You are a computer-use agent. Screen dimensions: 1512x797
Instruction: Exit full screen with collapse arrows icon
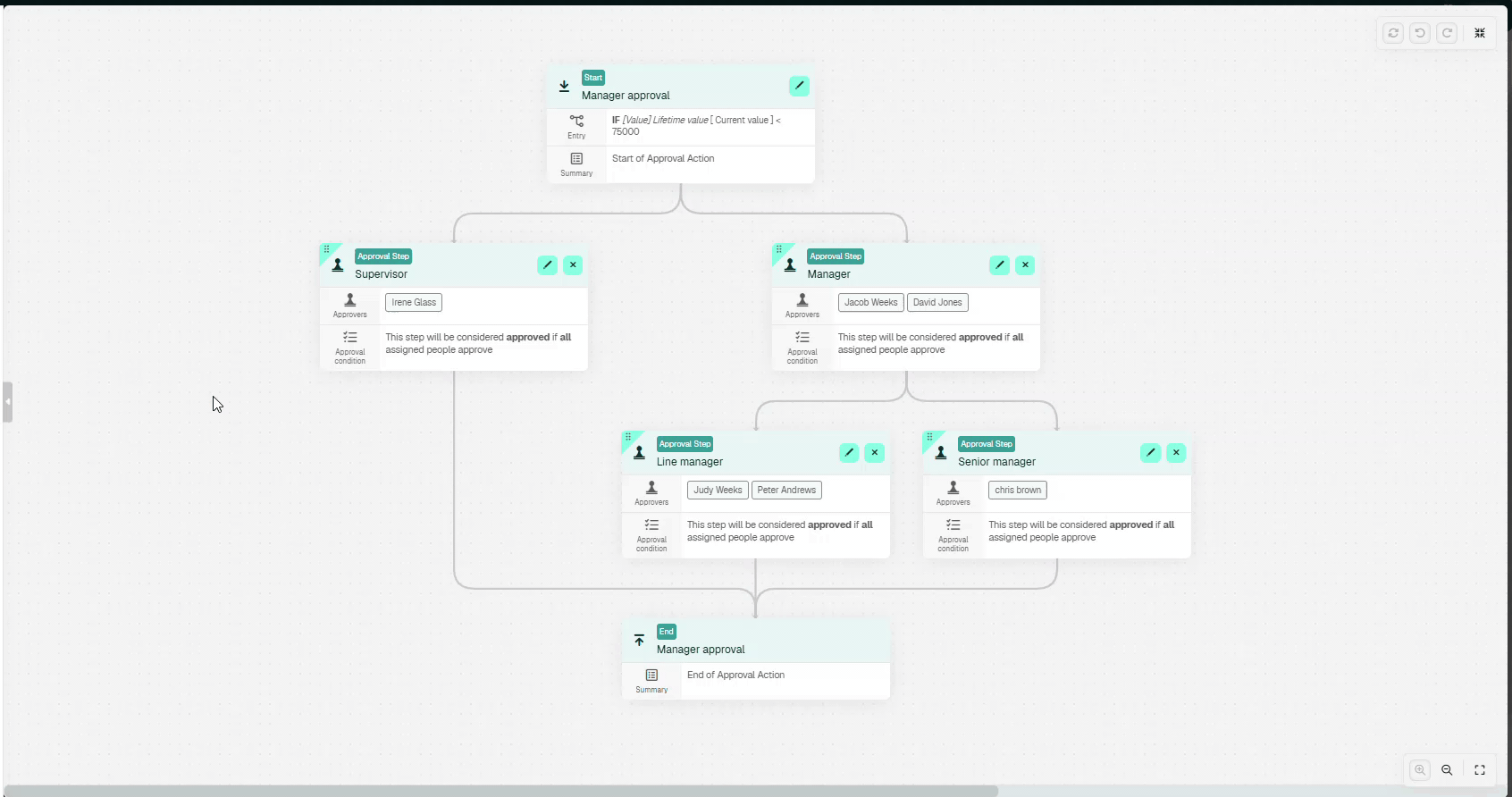pos(1480,33)
